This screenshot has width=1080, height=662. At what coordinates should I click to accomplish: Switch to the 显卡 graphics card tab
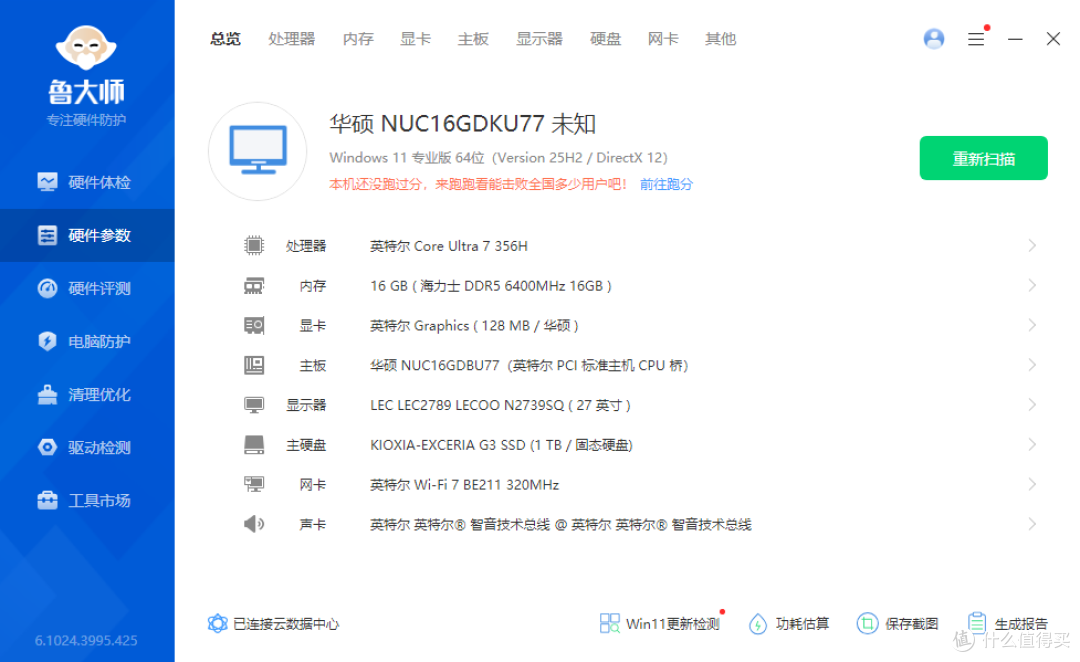point(415,39)
